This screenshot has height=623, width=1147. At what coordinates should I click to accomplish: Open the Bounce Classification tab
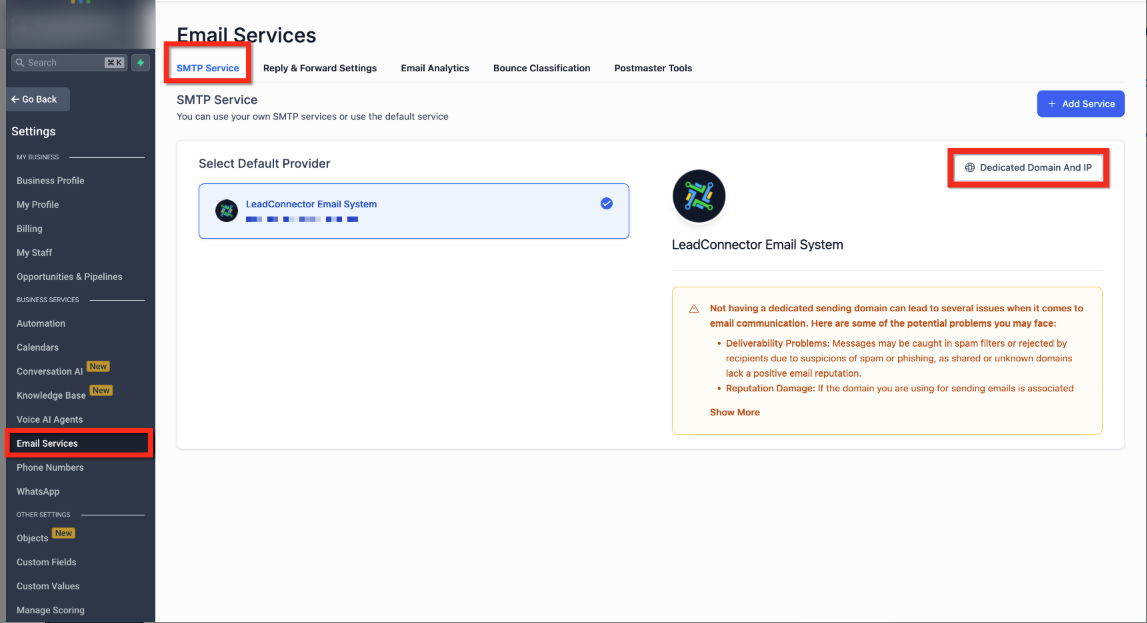pyautogui.click(x=541, y=68)
